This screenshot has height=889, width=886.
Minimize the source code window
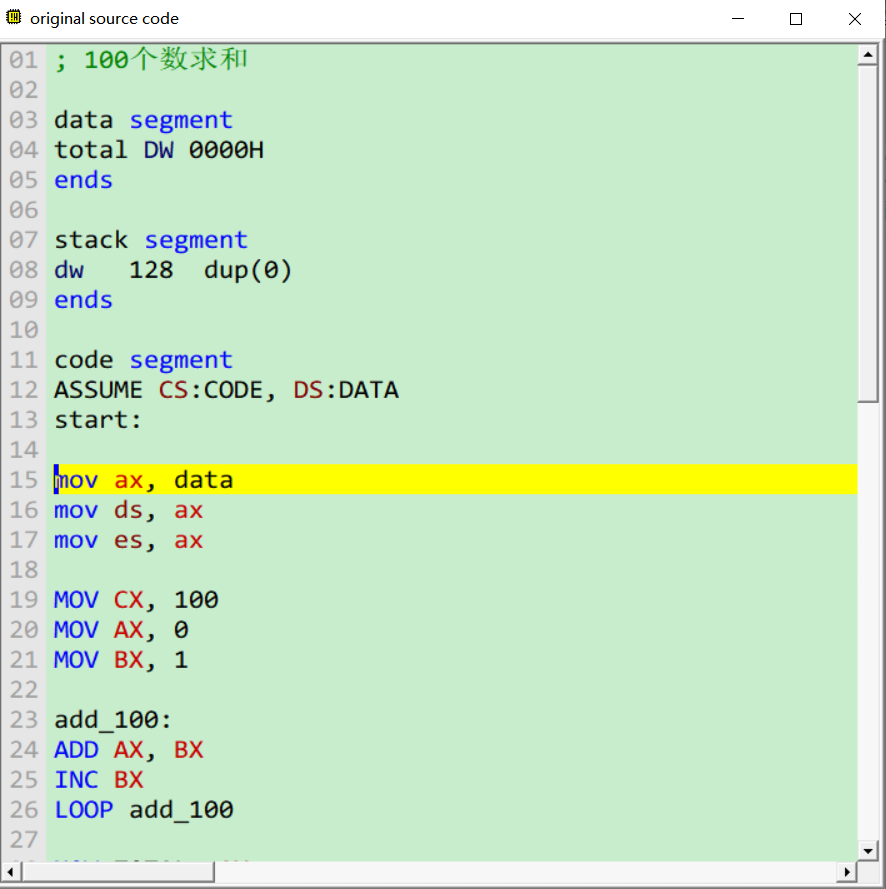coord(738,18)
